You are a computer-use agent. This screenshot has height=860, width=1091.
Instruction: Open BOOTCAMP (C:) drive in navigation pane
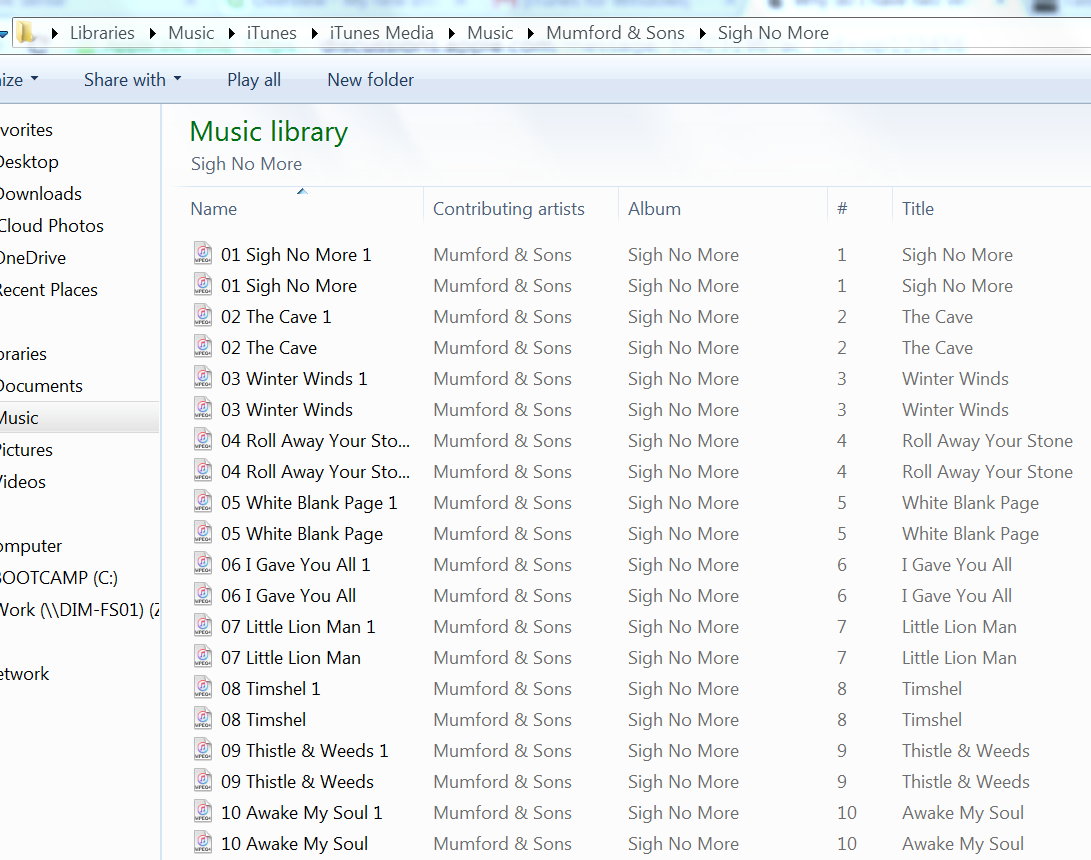click(x=58, y=578)
